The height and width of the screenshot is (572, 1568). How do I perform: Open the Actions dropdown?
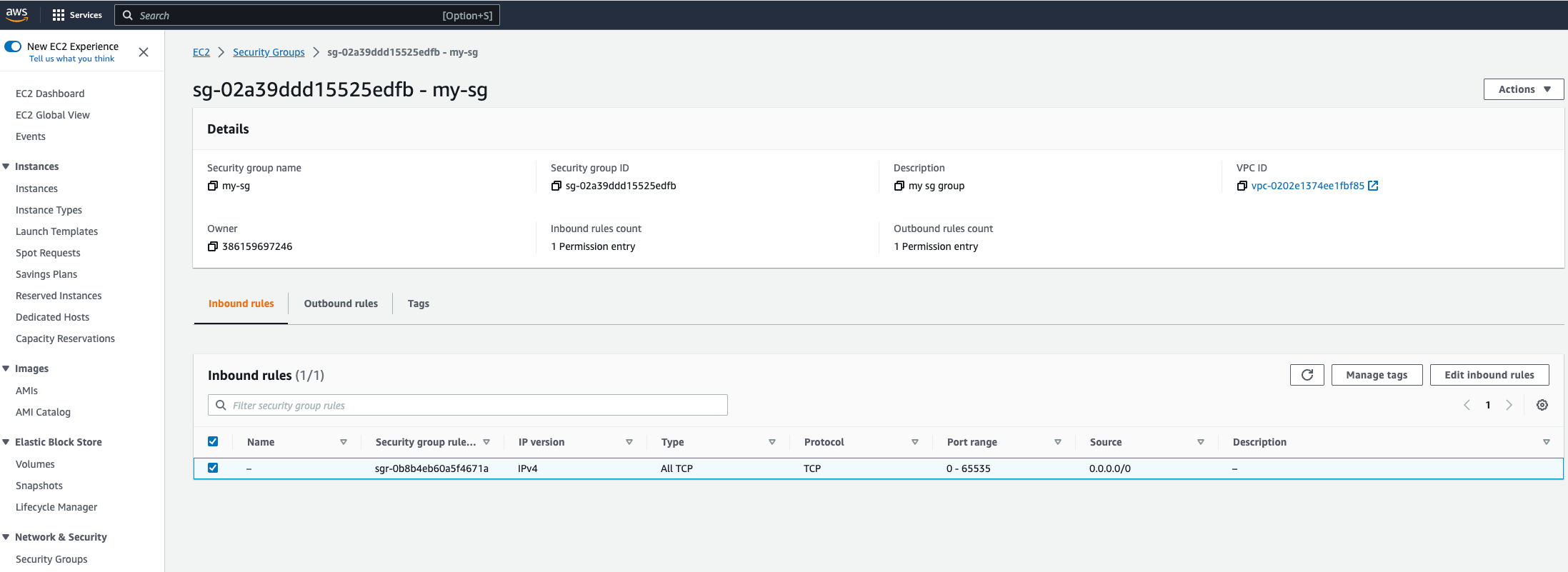tap(1523, 89)
